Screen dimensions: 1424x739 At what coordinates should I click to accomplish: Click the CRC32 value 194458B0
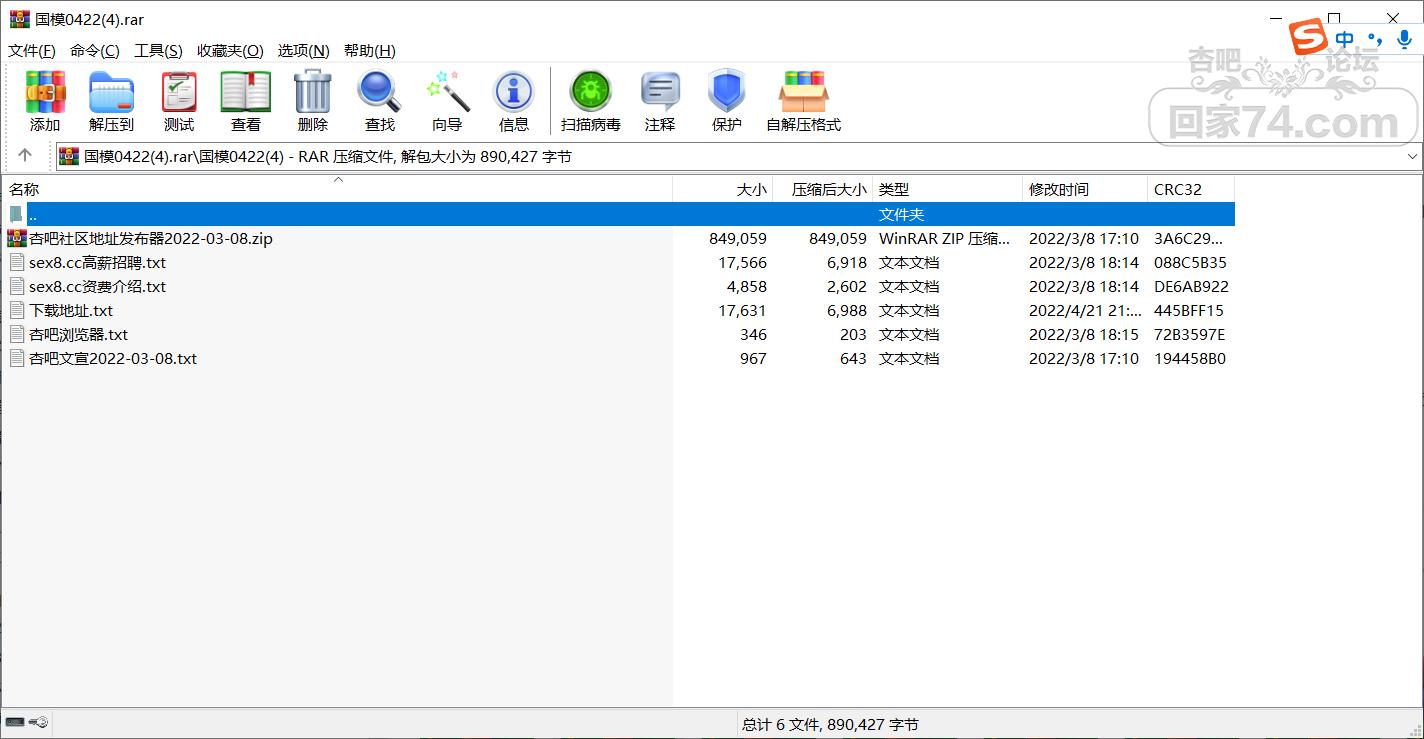(x=1190, y=358)
